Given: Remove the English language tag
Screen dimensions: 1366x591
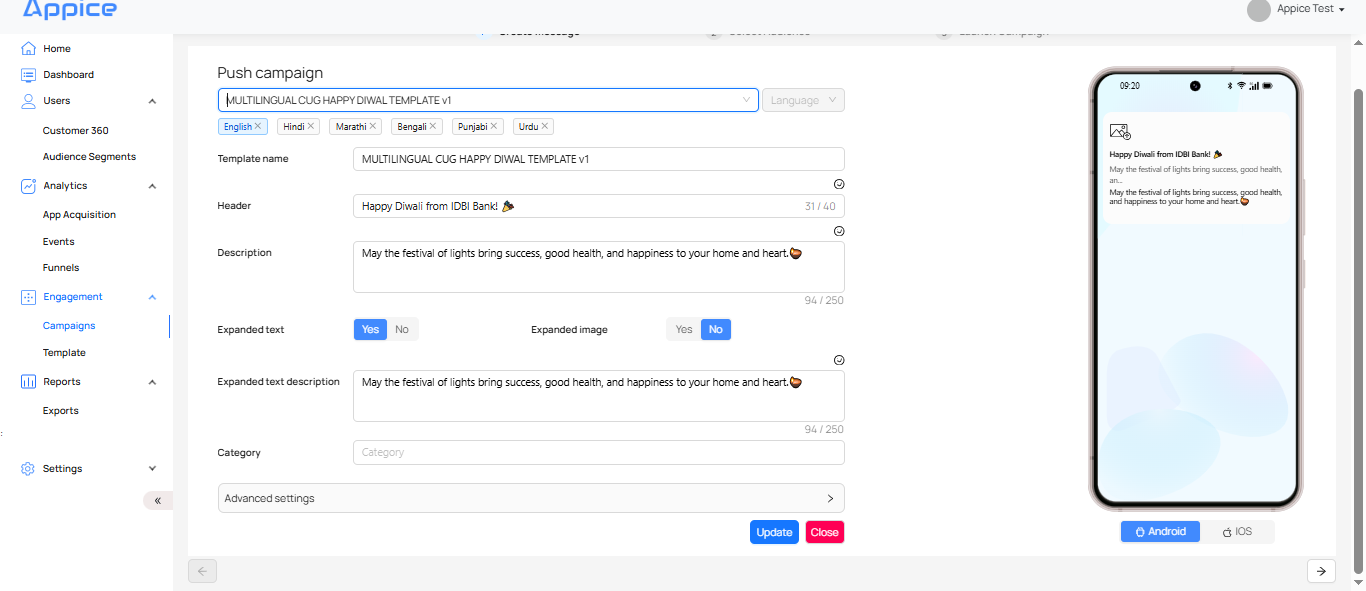Looking at the screenshot, I should (258, 126).
